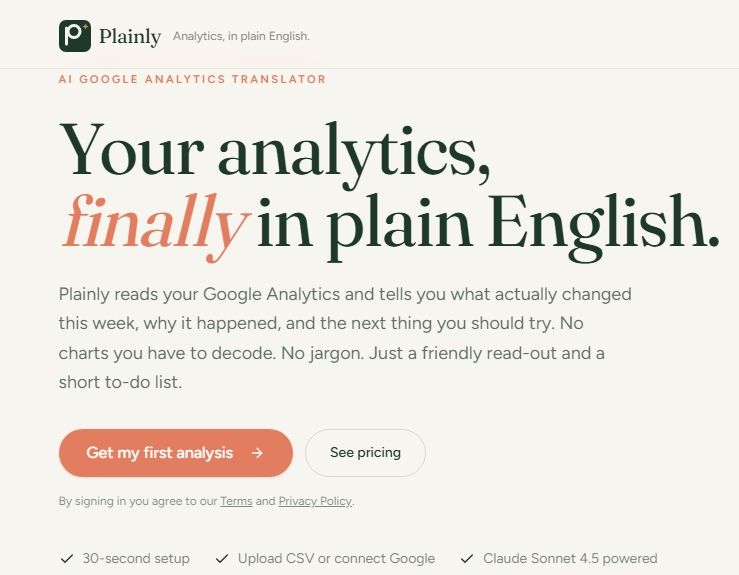Open the See pricing button
The image size is (739, 575).
click(x=365, y=452)
